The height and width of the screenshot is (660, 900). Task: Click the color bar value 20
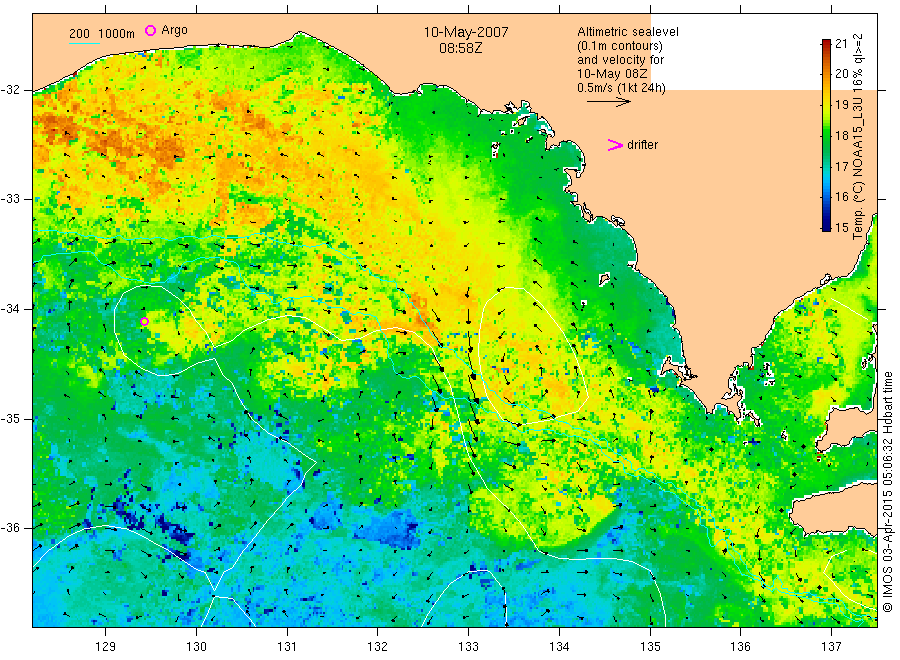[x=841, y=73]
